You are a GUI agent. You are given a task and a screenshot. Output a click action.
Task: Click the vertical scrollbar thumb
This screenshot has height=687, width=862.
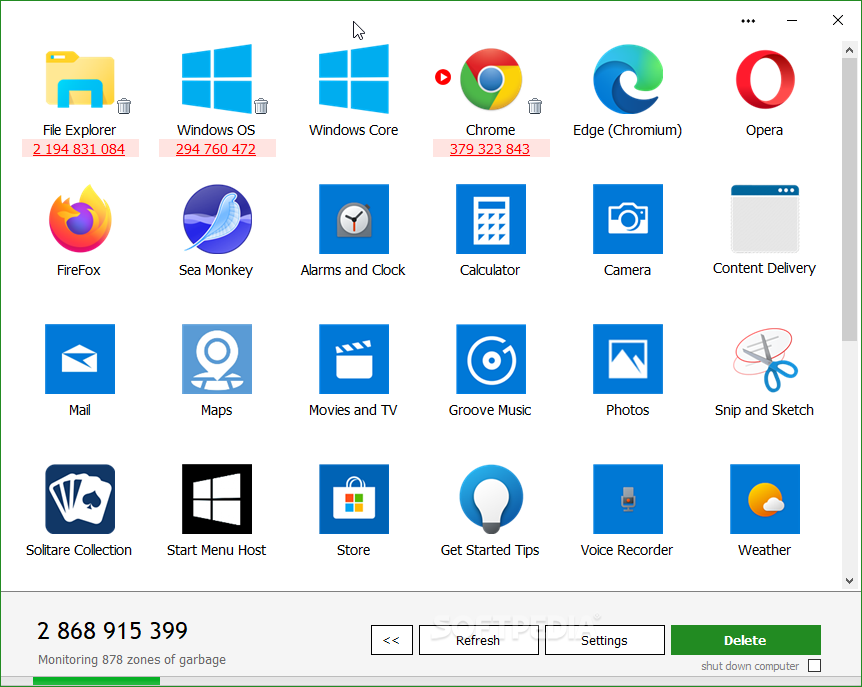(x=849, y=199)
